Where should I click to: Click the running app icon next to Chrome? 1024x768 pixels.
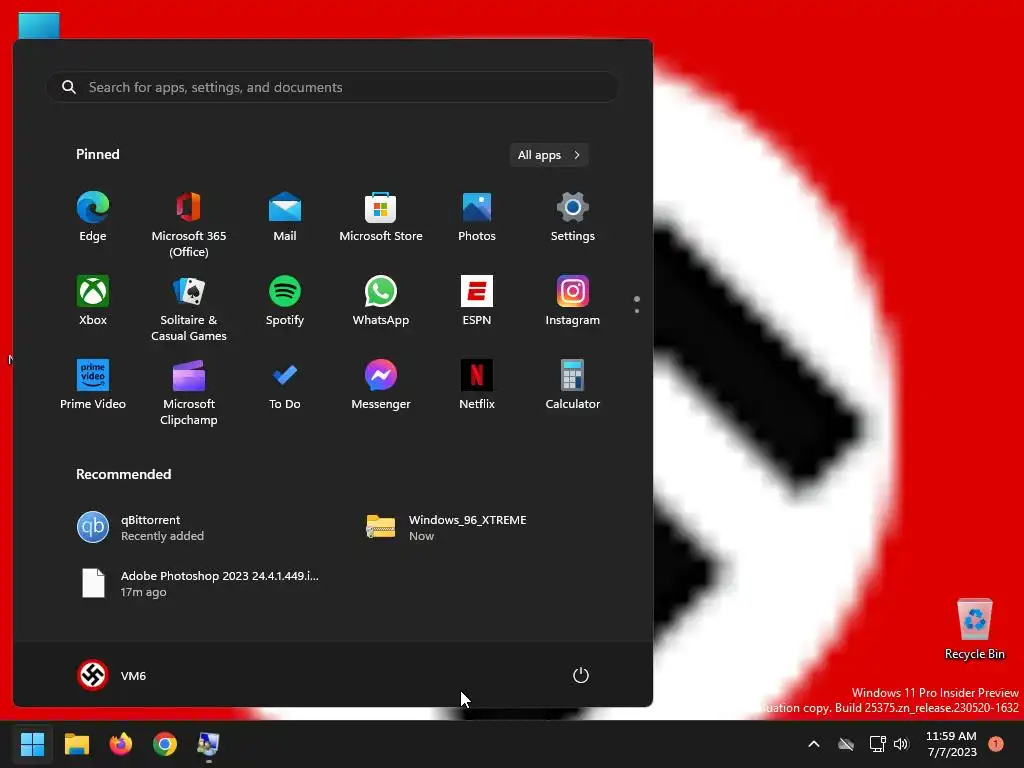tap(209, 744)
